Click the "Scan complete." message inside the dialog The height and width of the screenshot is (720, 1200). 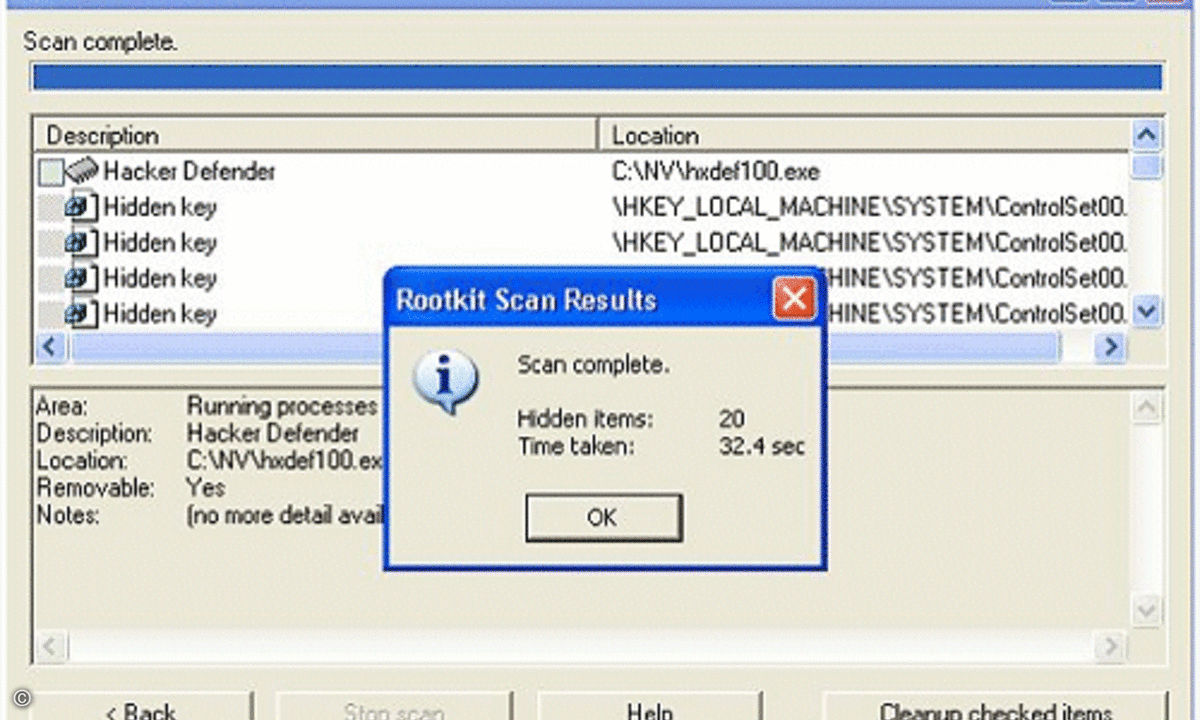tap(593, 365)
